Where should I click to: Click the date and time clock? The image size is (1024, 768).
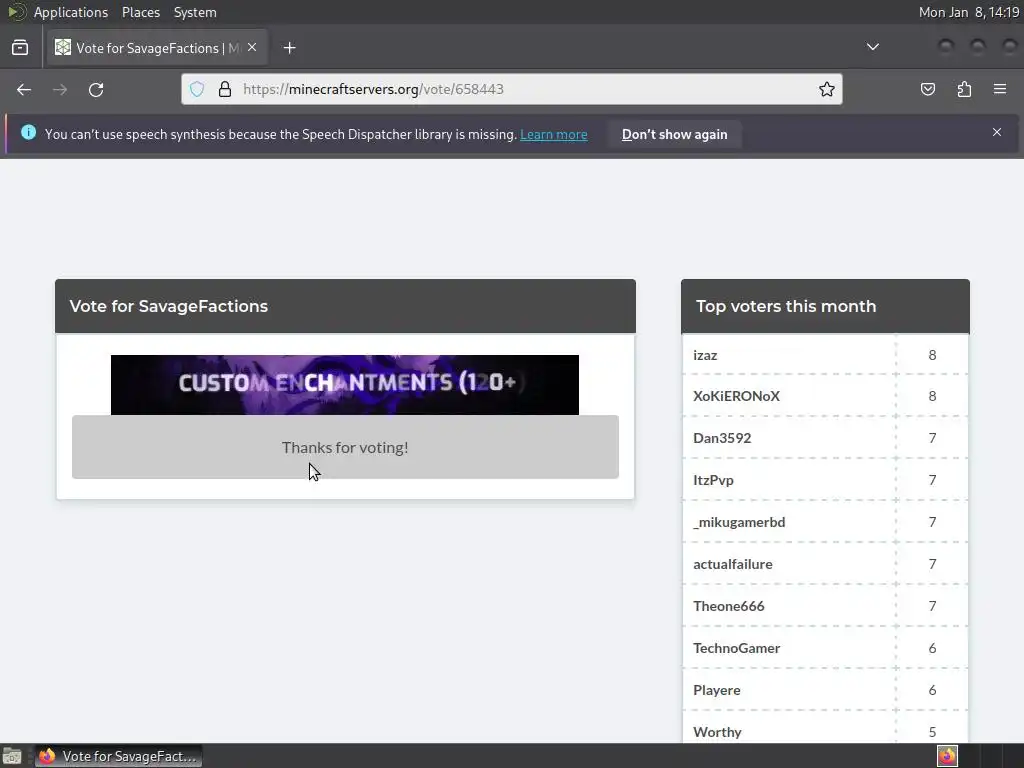click(968, 12)
